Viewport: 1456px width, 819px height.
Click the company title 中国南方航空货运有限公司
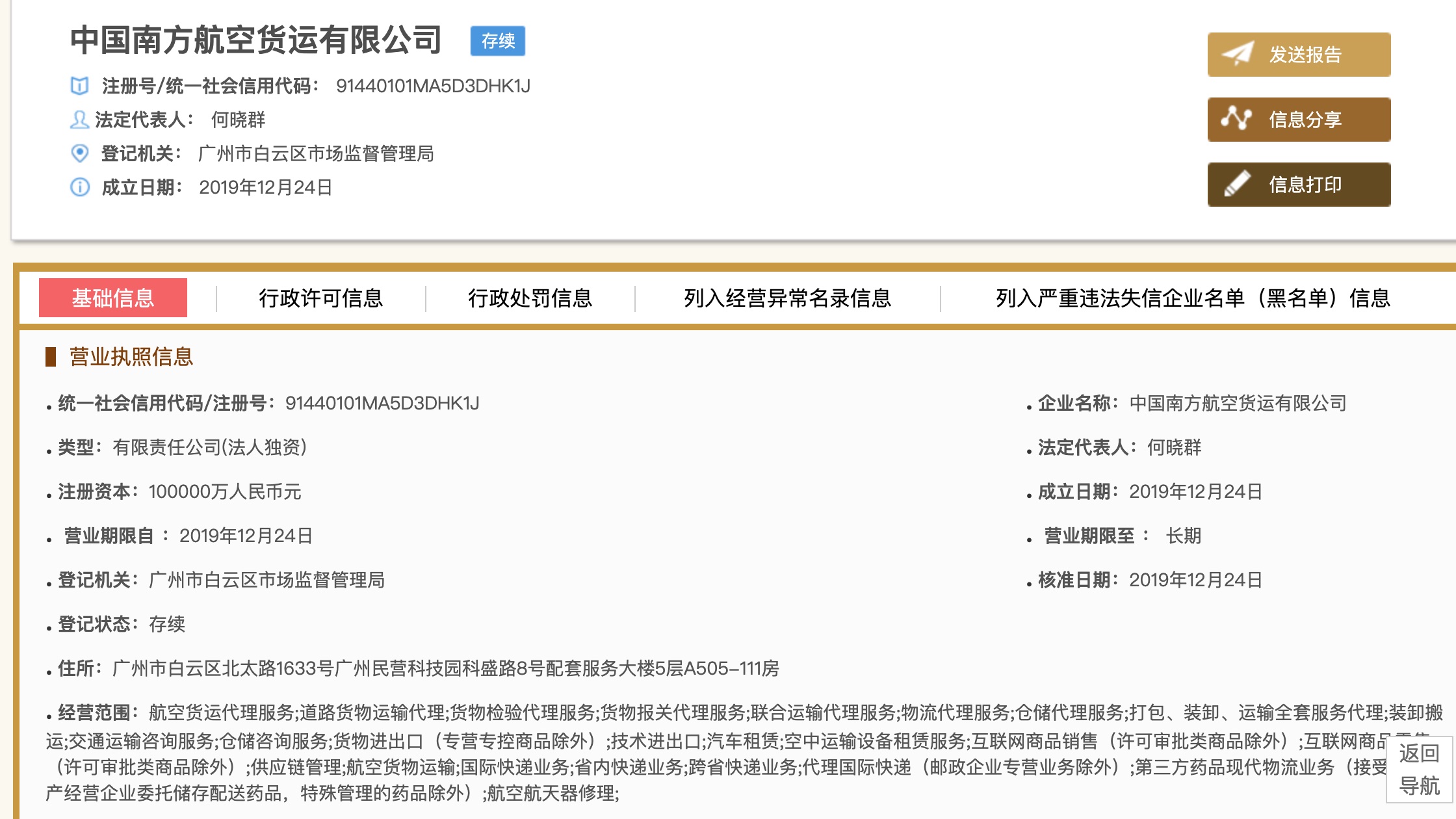coord(256,40)
